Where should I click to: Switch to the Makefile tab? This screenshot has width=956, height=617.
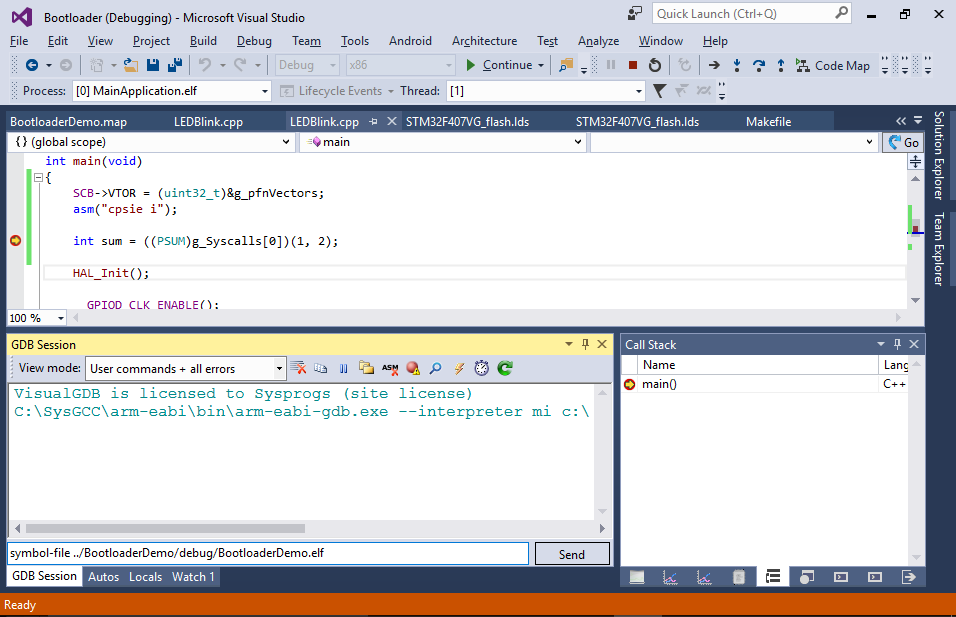tap(768, 122)
